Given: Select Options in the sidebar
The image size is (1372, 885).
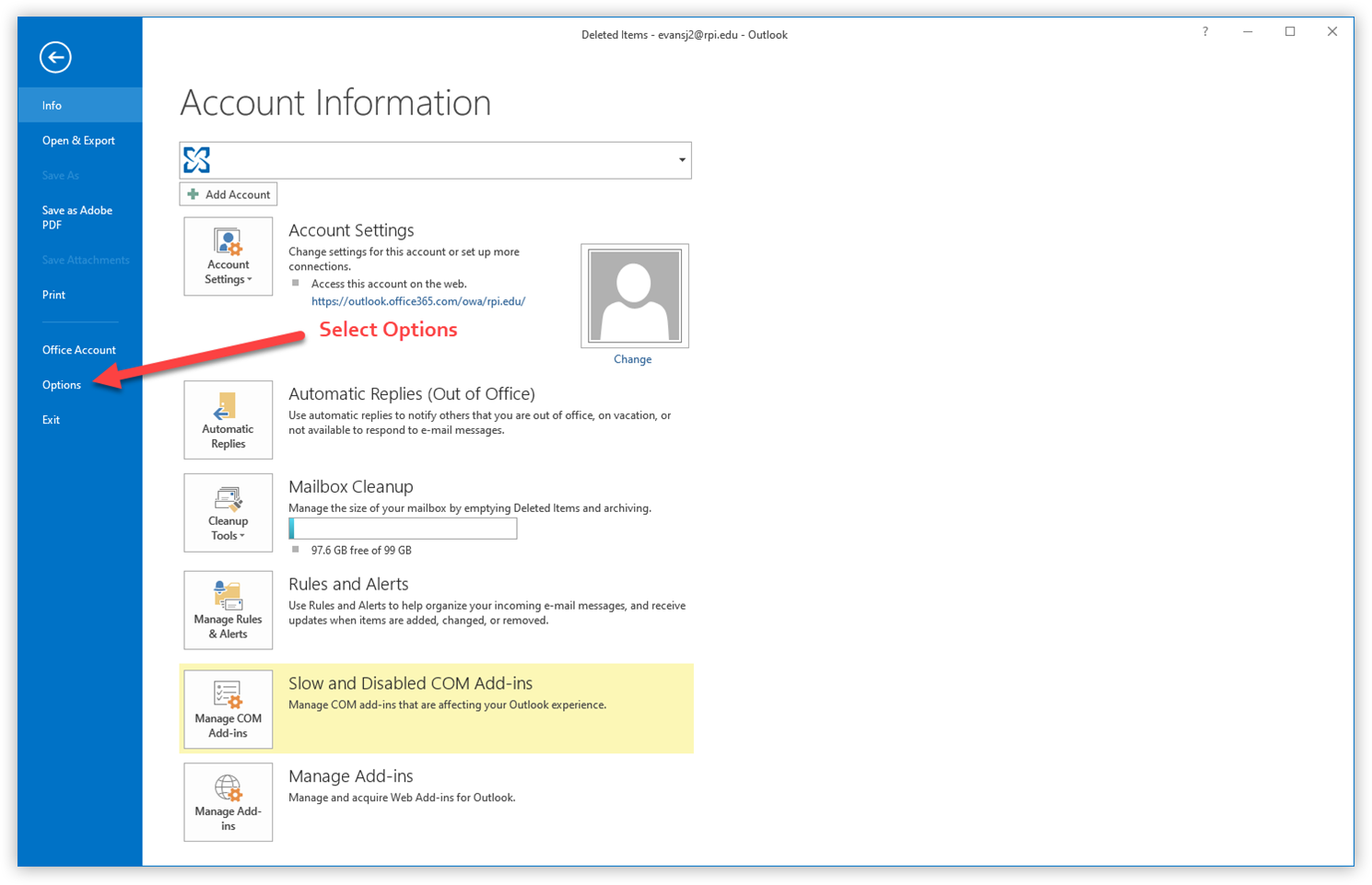Looking at the screenshot, I should tap(62, 385).
